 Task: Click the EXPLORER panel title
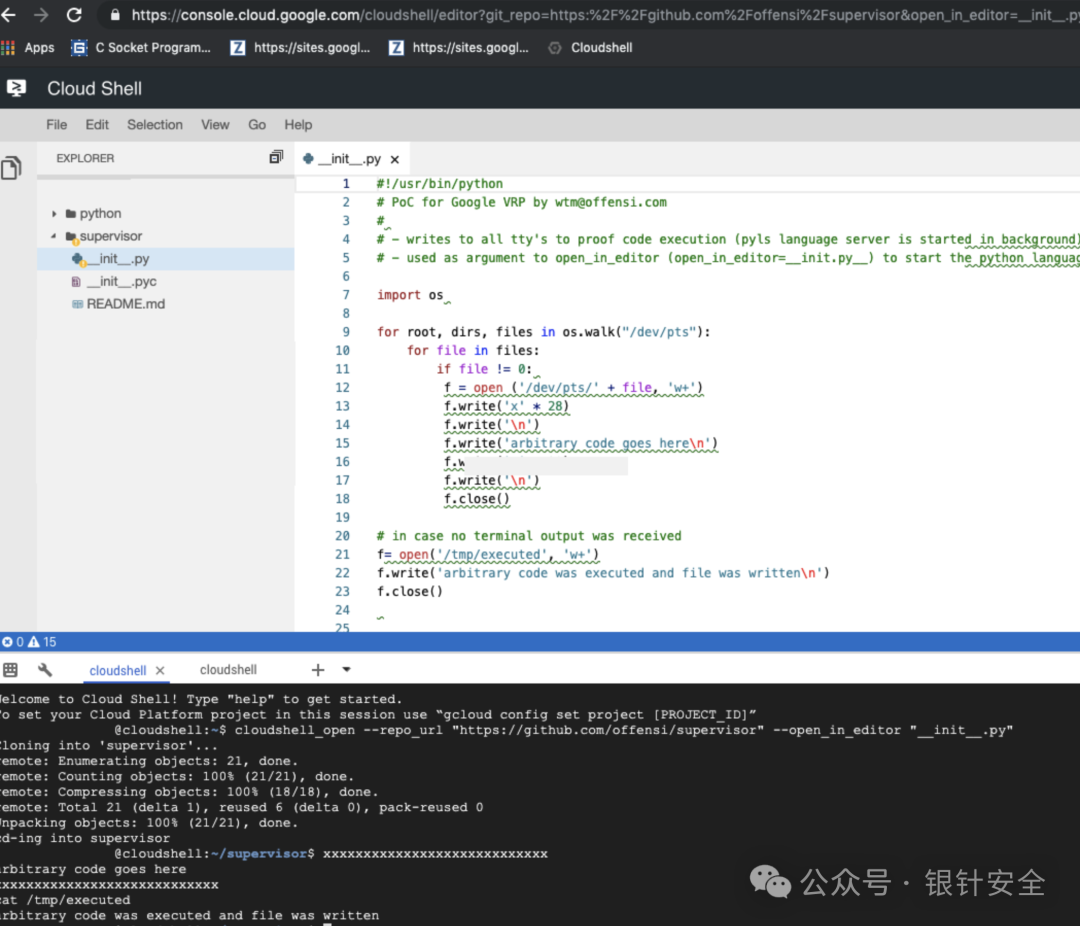pyautogui.click(x=85, y=158)
